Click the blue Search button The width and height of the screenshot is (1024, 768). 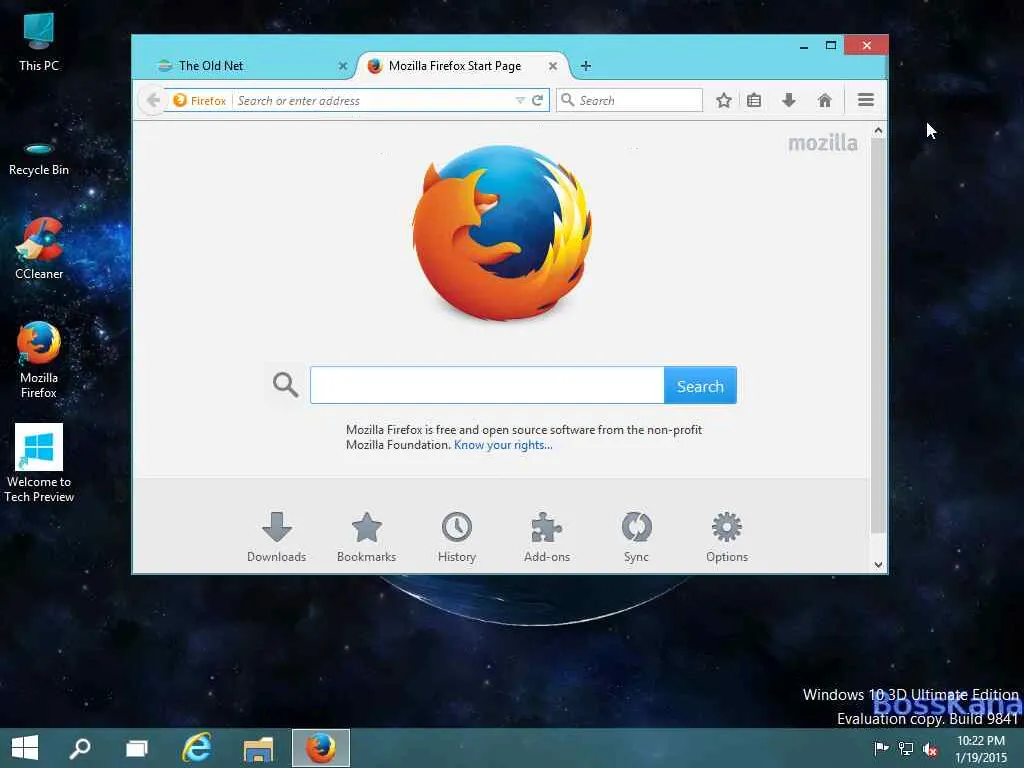click(700, 385)
